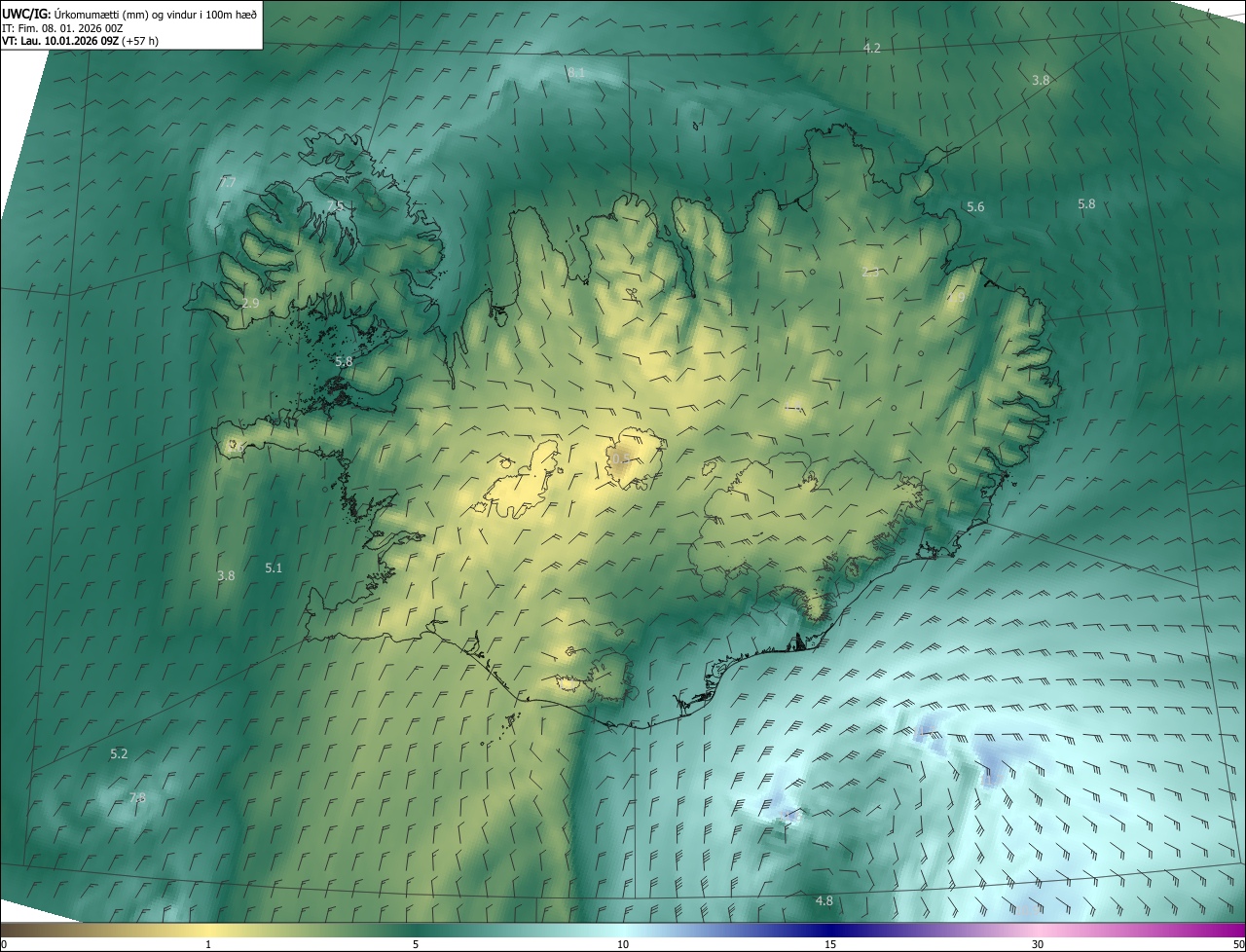Click the 4.8 value label on map
The image size is (1246, 952).
point(824,900)
